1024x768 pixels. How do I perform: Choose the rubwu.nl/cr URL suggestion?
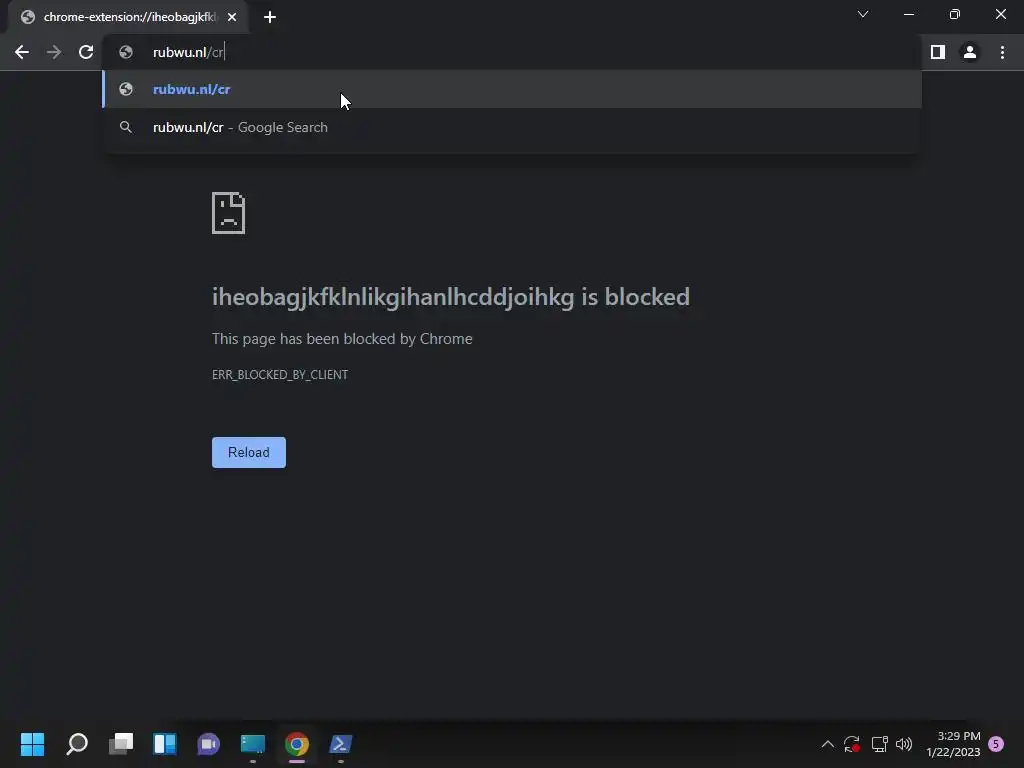pos(512,89)
